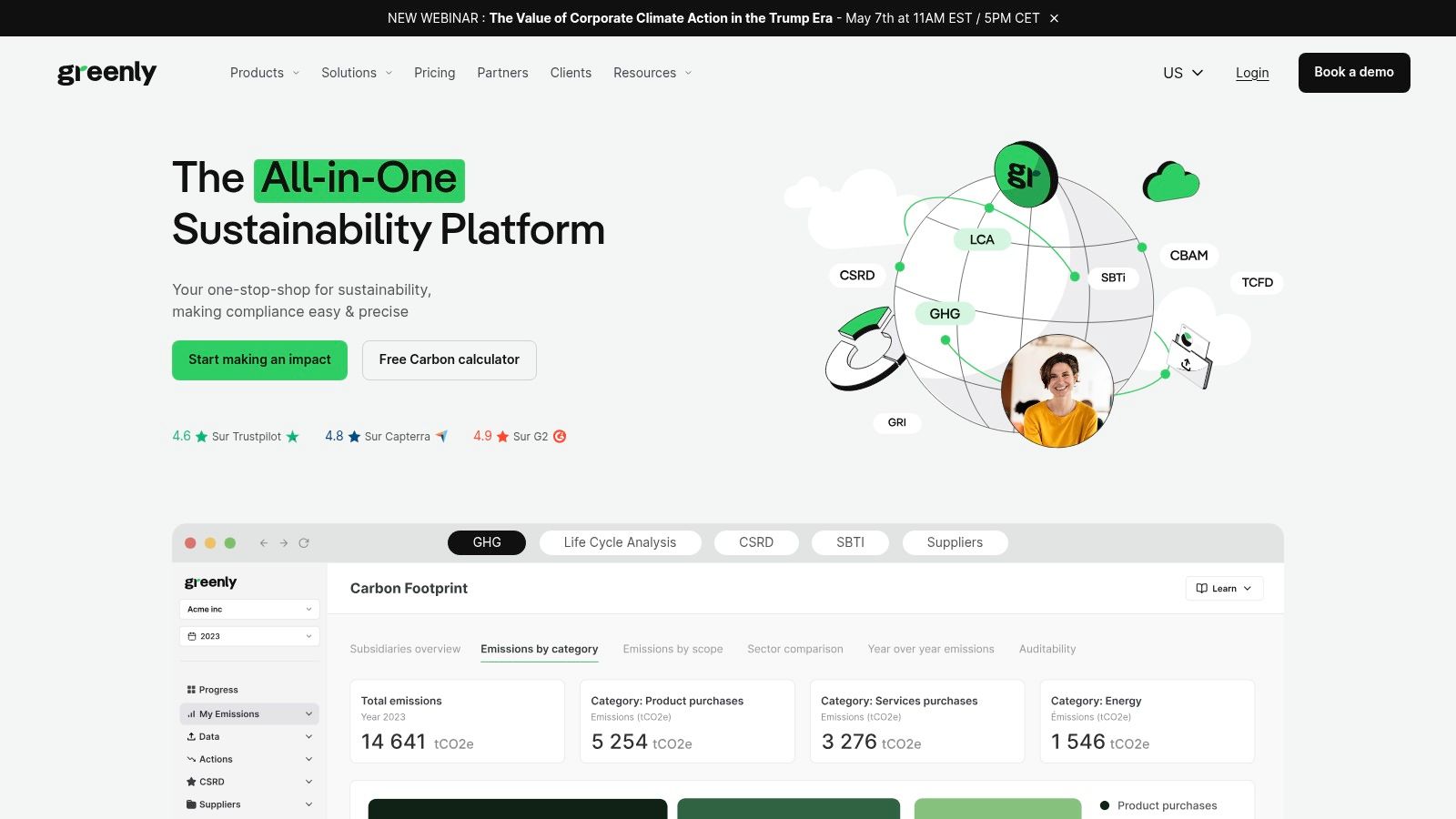Dismiss the webinar announcement banner
The image size is (1456, 819).
tap(1054, 18)
